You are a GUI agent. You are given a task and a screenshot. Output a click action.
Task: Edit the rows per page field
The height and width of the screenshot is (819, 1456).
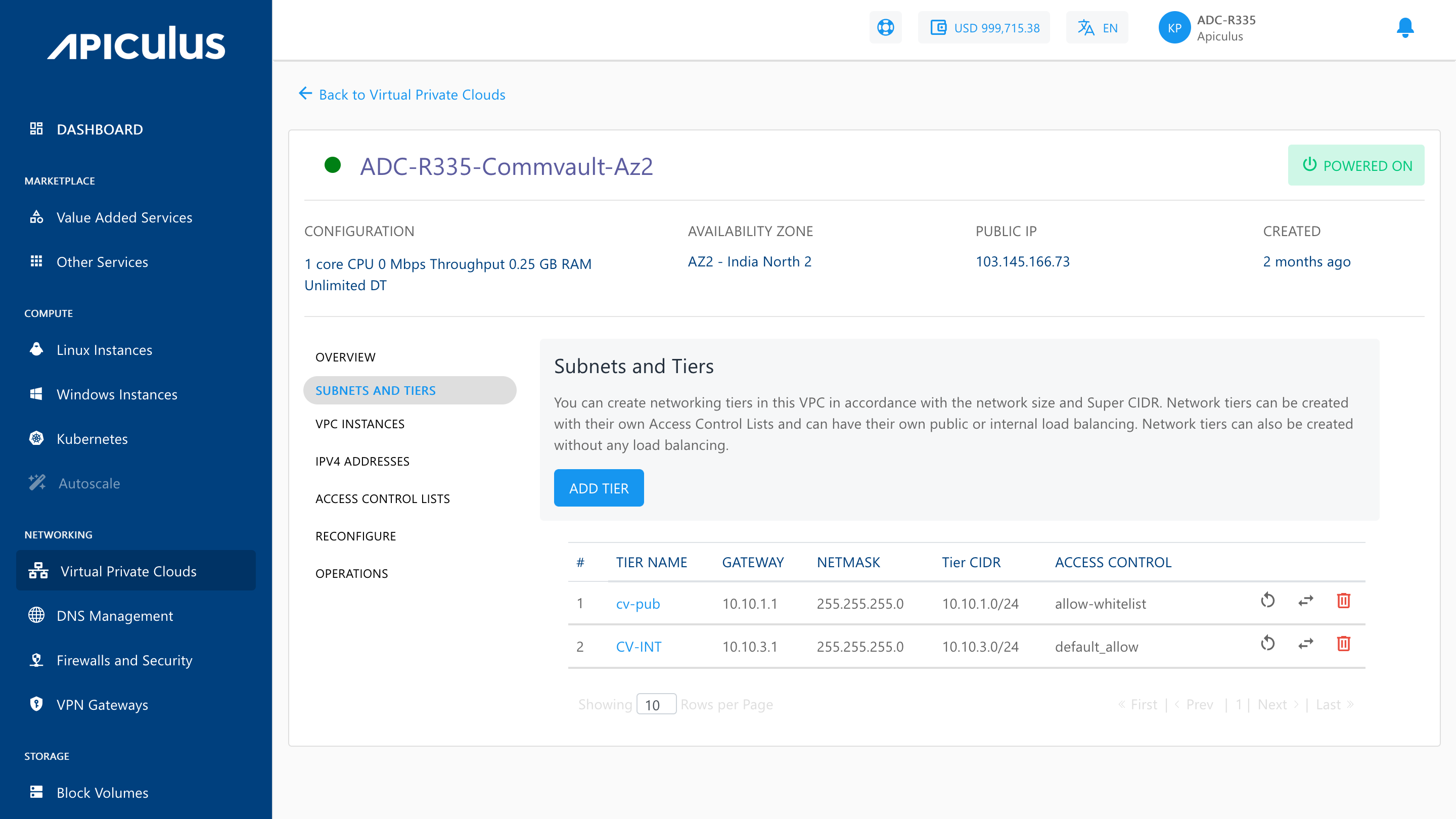pyautogui.click(x=656, y=704)
